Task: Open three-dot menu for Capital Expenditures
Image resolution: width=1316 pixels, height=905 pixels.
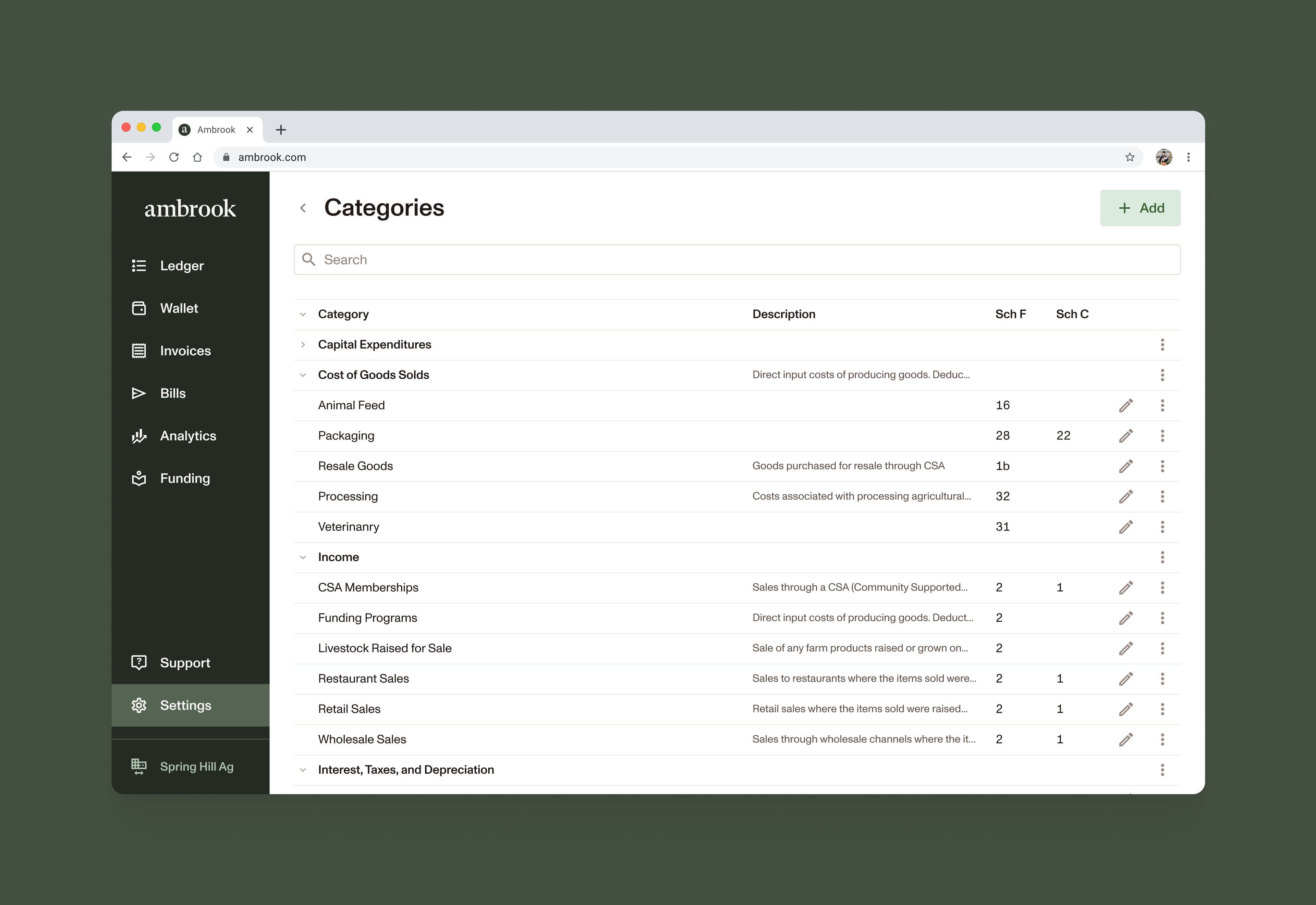Action: [1162, 345]
